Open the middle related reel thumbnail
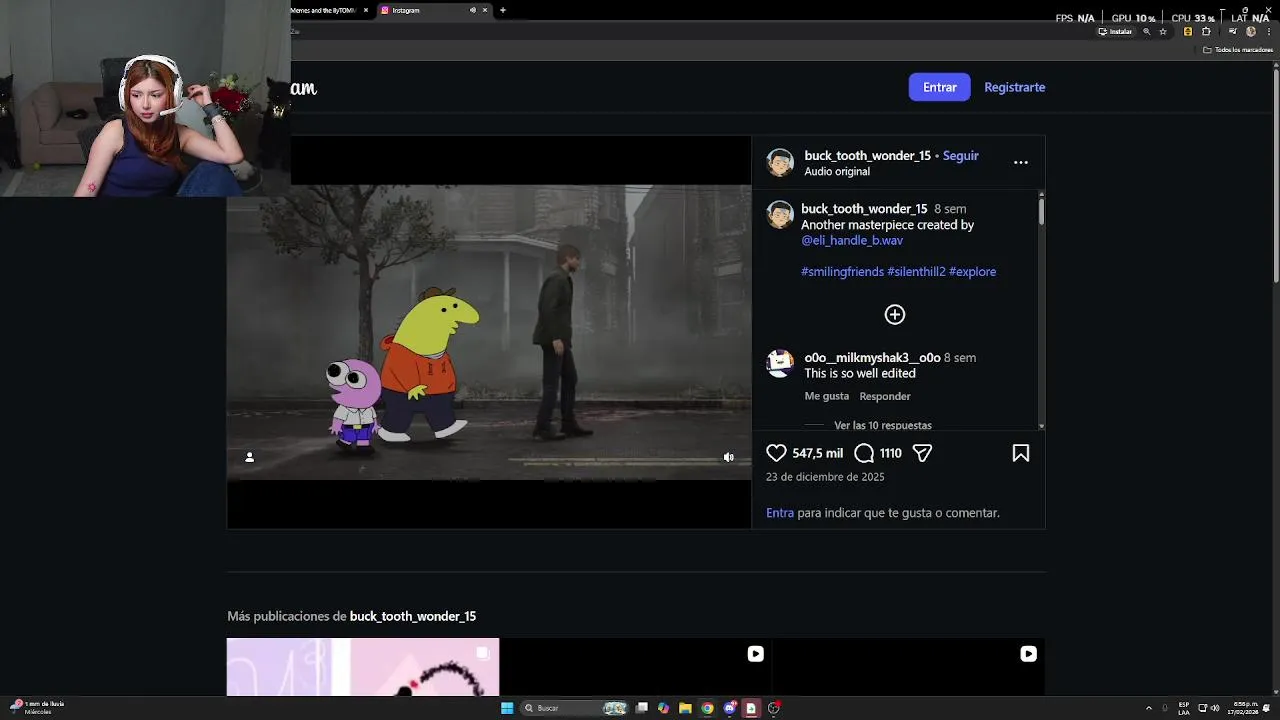This screenshot has height=720, width=1280. 636,667
